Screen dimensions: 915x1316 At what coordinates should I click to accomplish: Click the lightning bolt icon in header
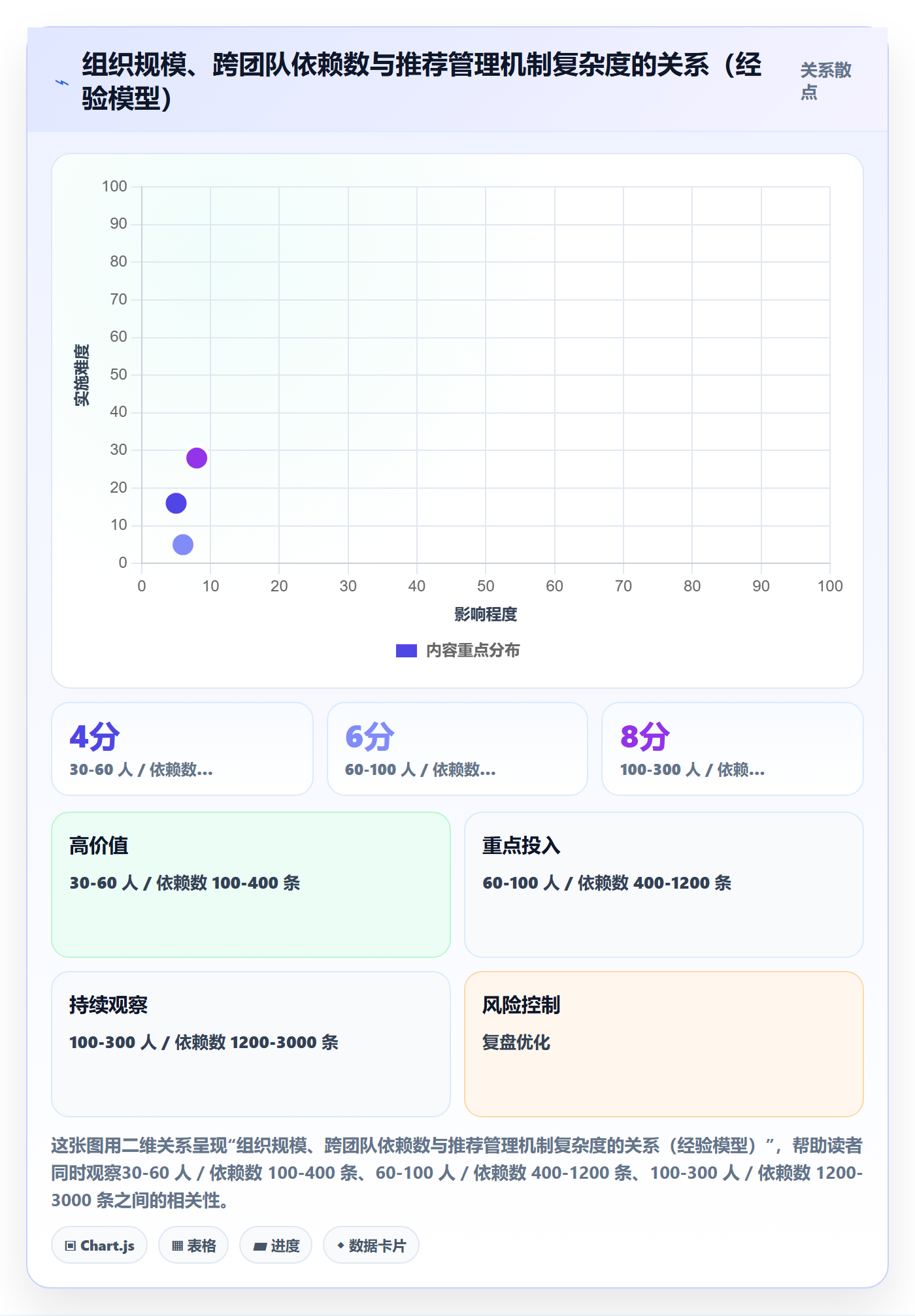[62, 83]
